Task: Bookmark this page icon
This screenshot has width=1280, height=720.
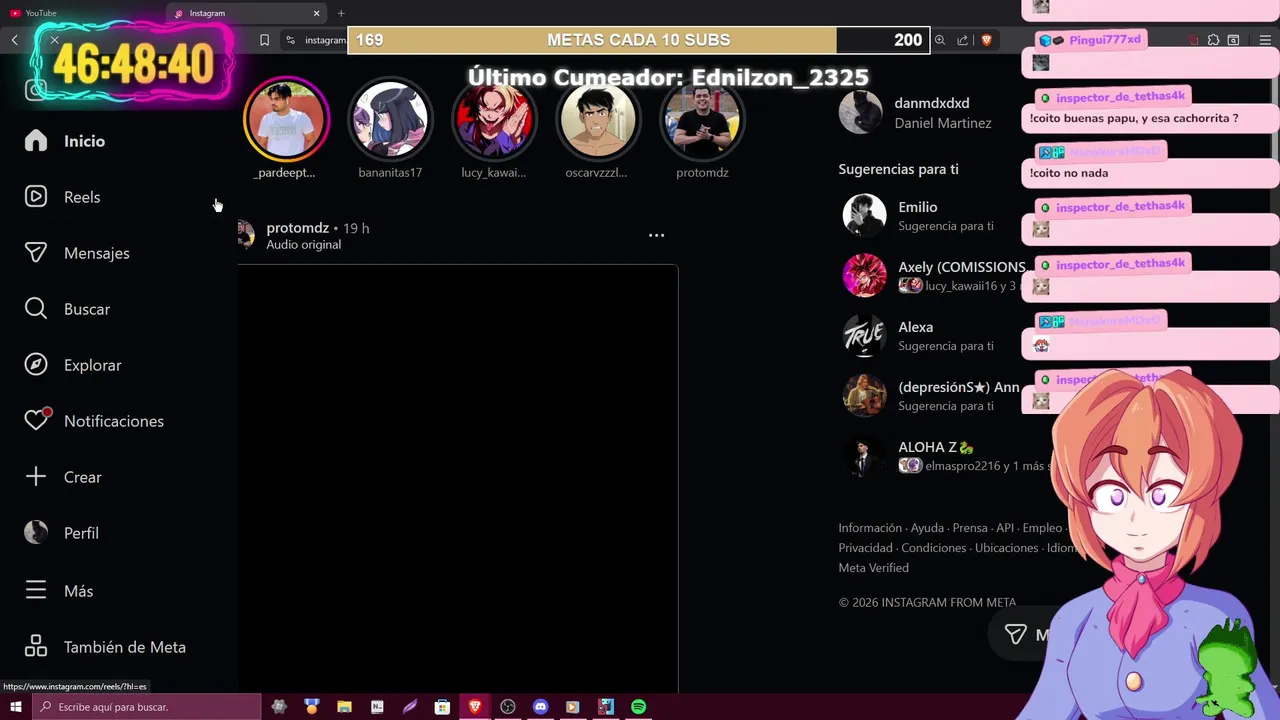Action: 264,40
